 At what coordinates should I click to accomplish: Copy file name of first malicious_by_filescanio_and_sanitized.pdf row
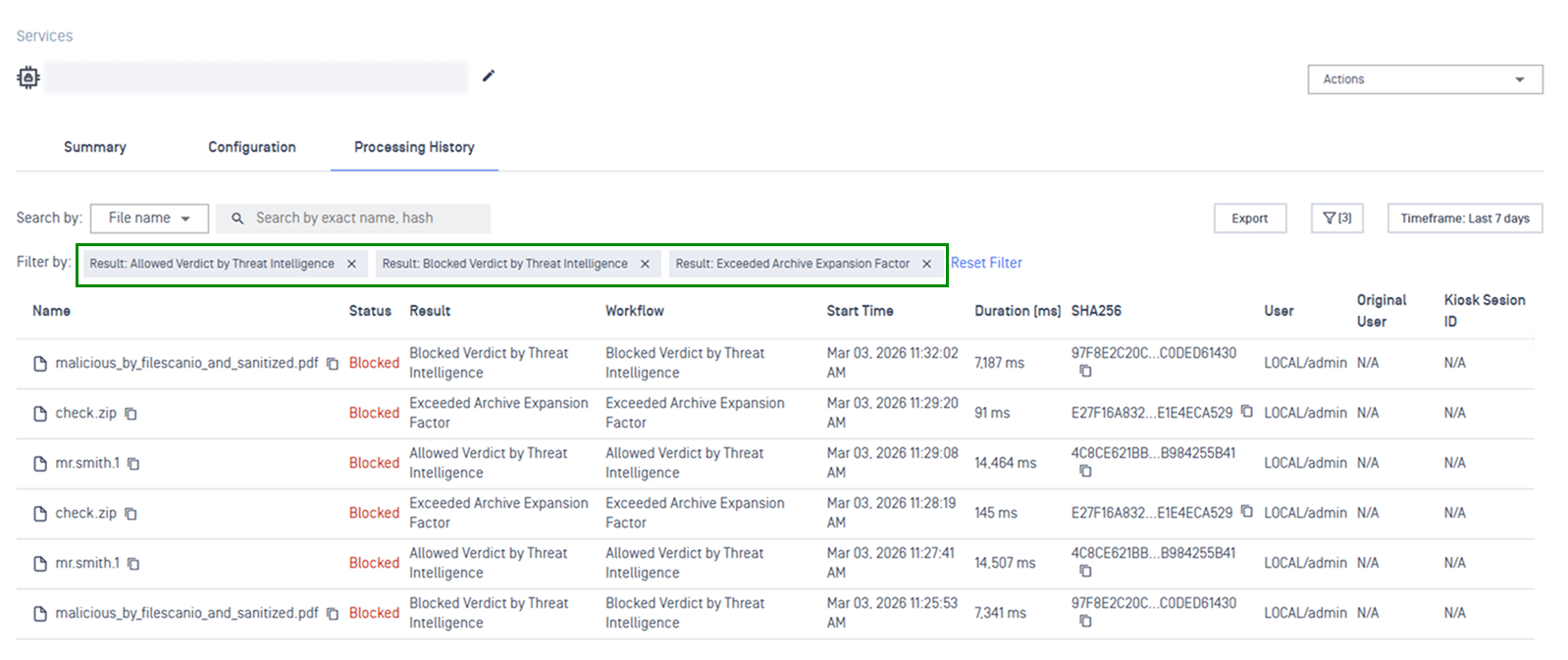tap(333, 364)
